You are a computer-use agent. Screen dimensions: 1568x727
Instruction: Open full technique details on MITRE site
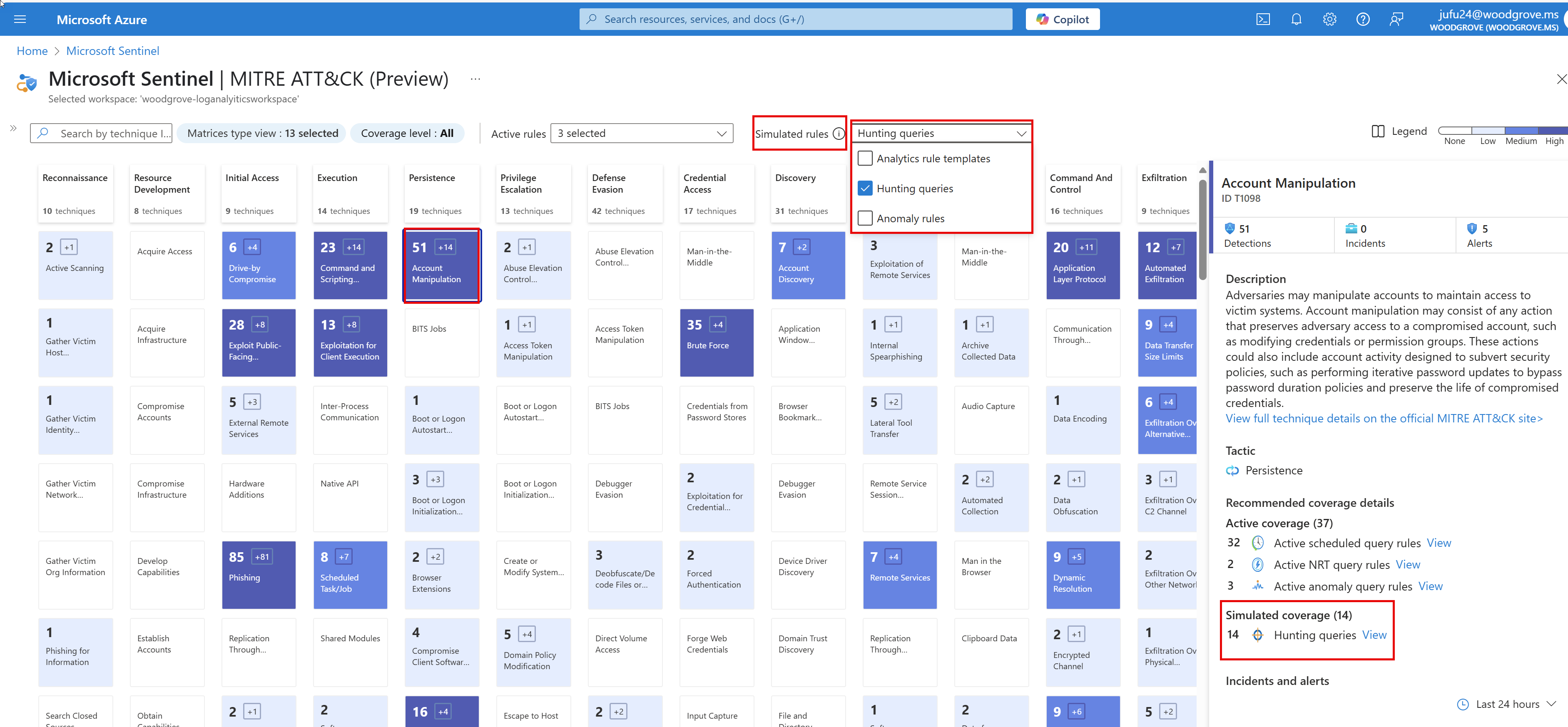click(1384, 419)
